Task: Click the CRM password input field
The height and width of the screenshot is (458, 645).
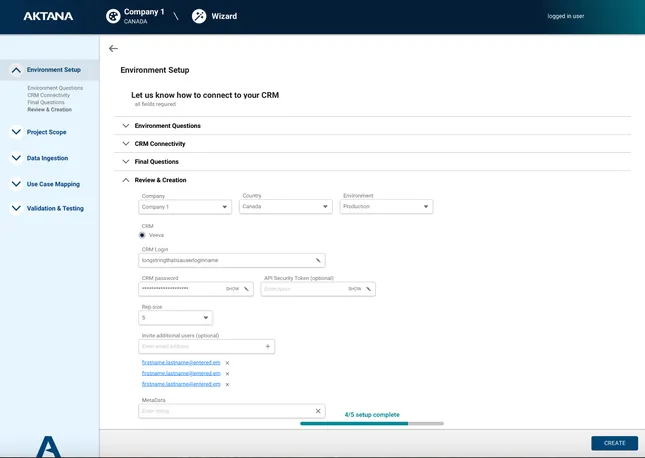Action: 196,289
